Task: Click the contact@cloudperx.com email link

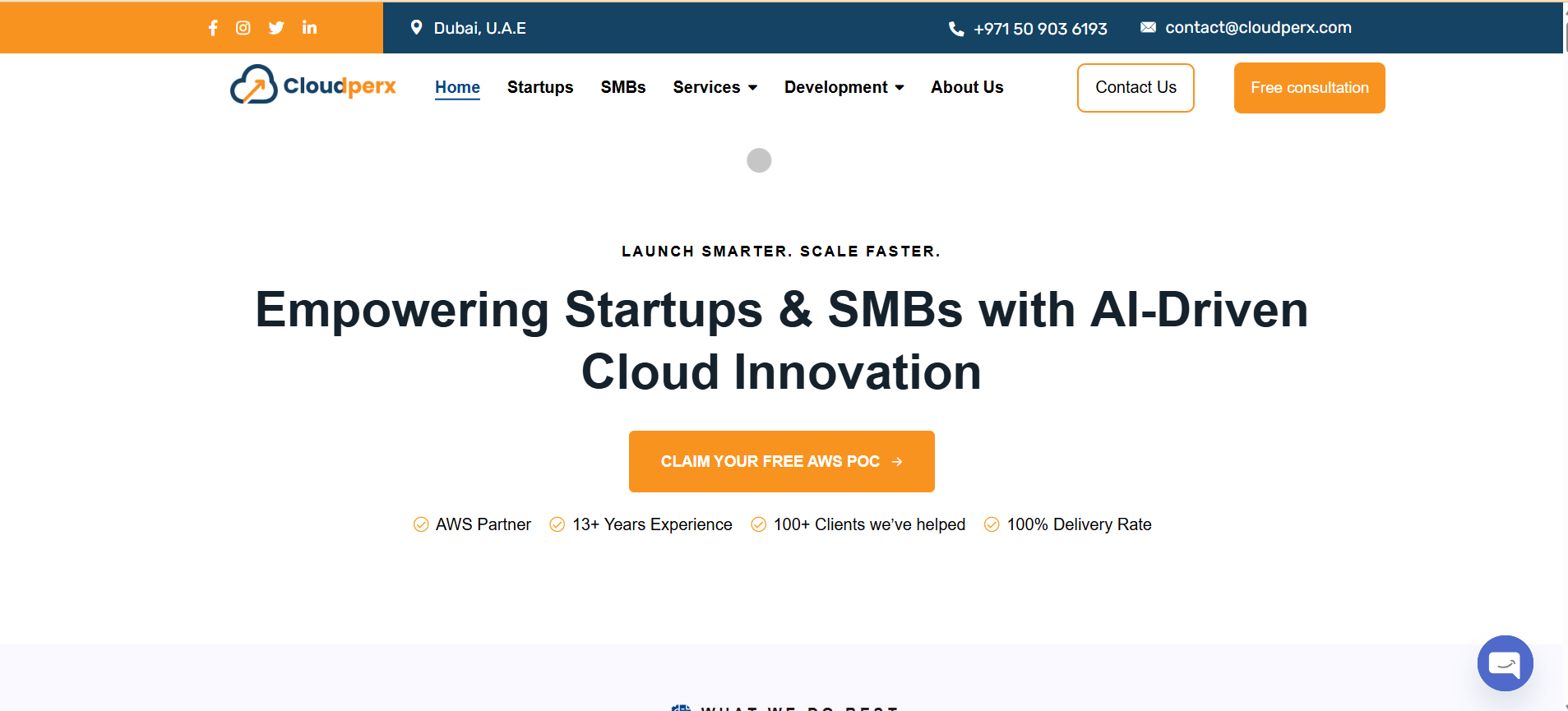Action: click(1258, 27)
